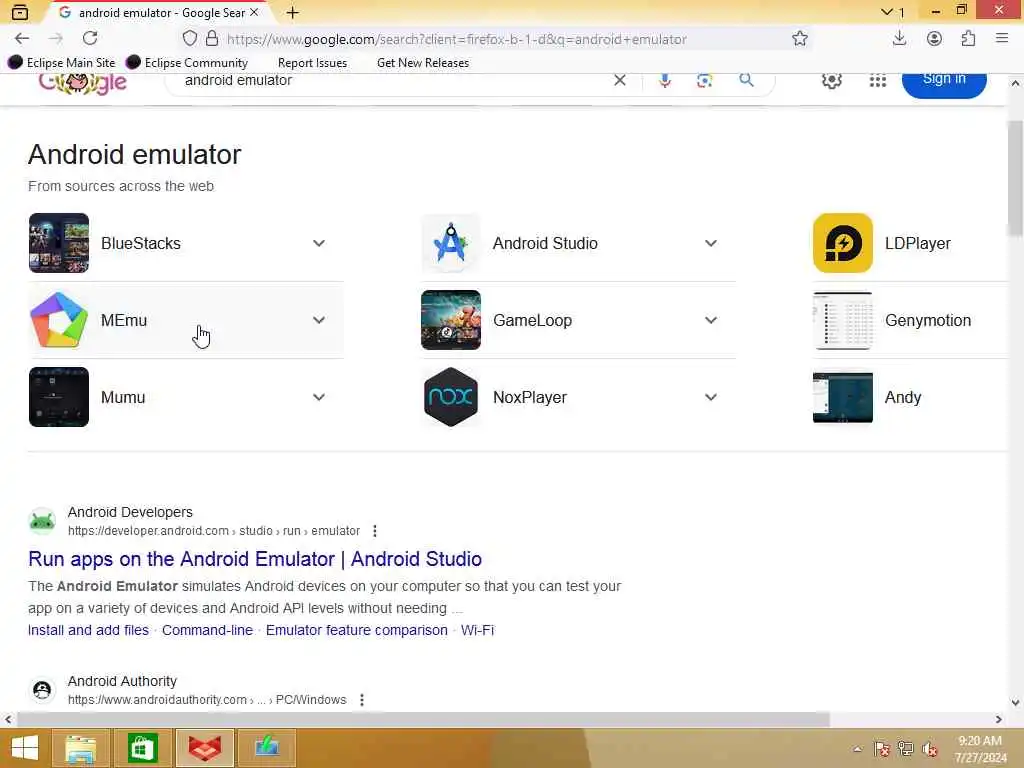Click the tracking protection shield icon
Image resolution: width=1024 pixels, height=768 pixels.
pyautogui.click(x=189, y=39)
